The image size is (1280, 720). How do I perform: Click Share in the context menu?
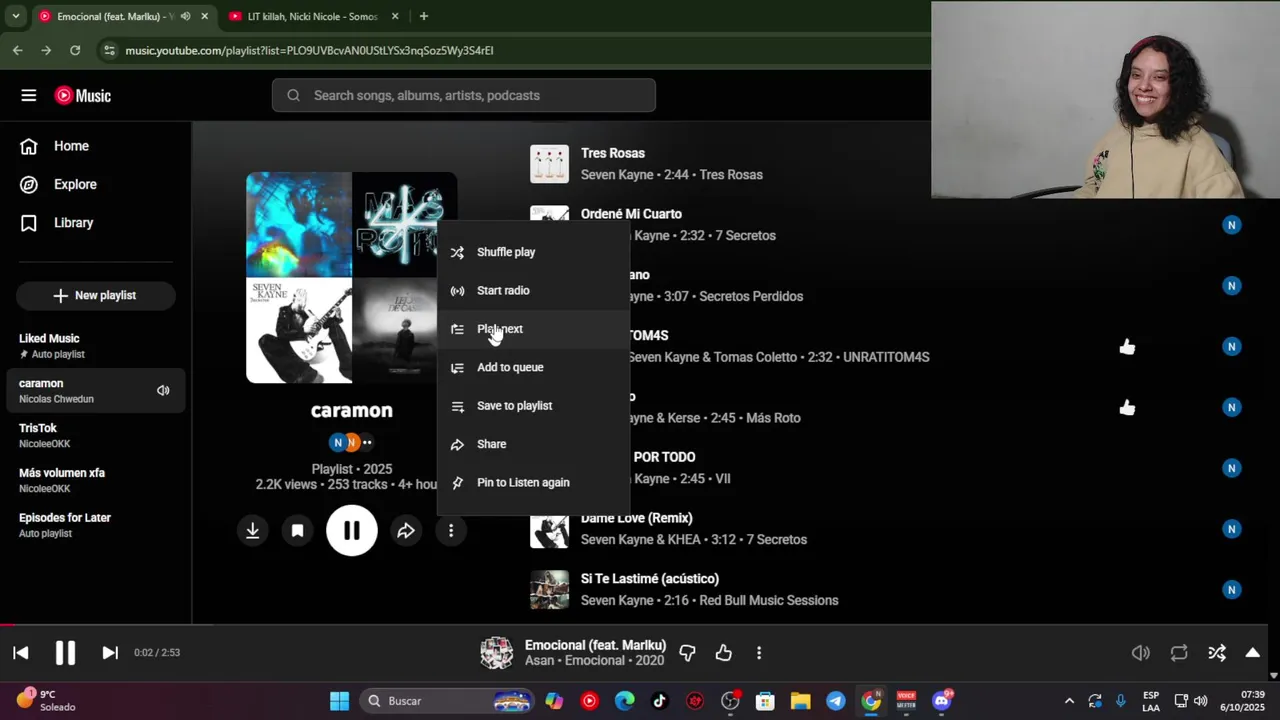534,444
